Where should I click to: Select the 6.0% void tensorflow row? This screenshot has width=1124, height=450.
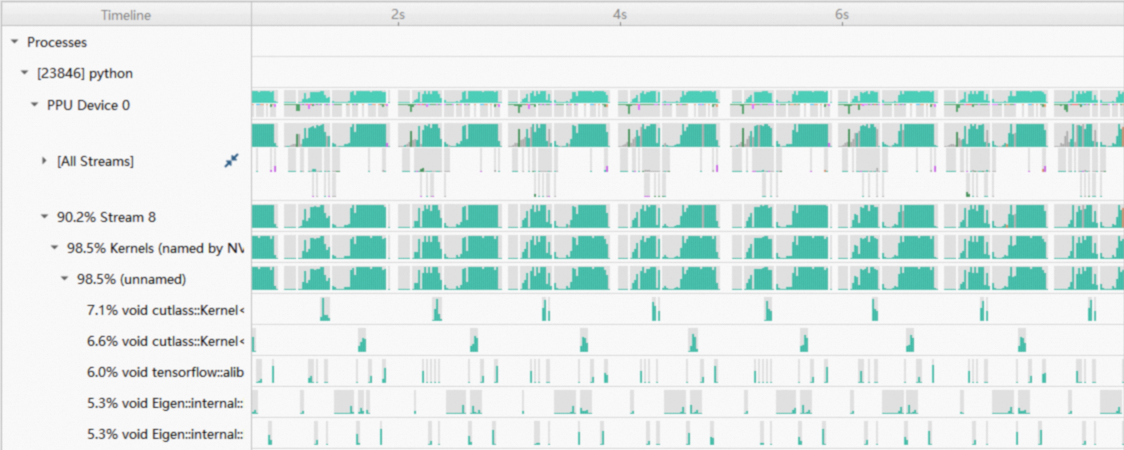coord(166,372)
